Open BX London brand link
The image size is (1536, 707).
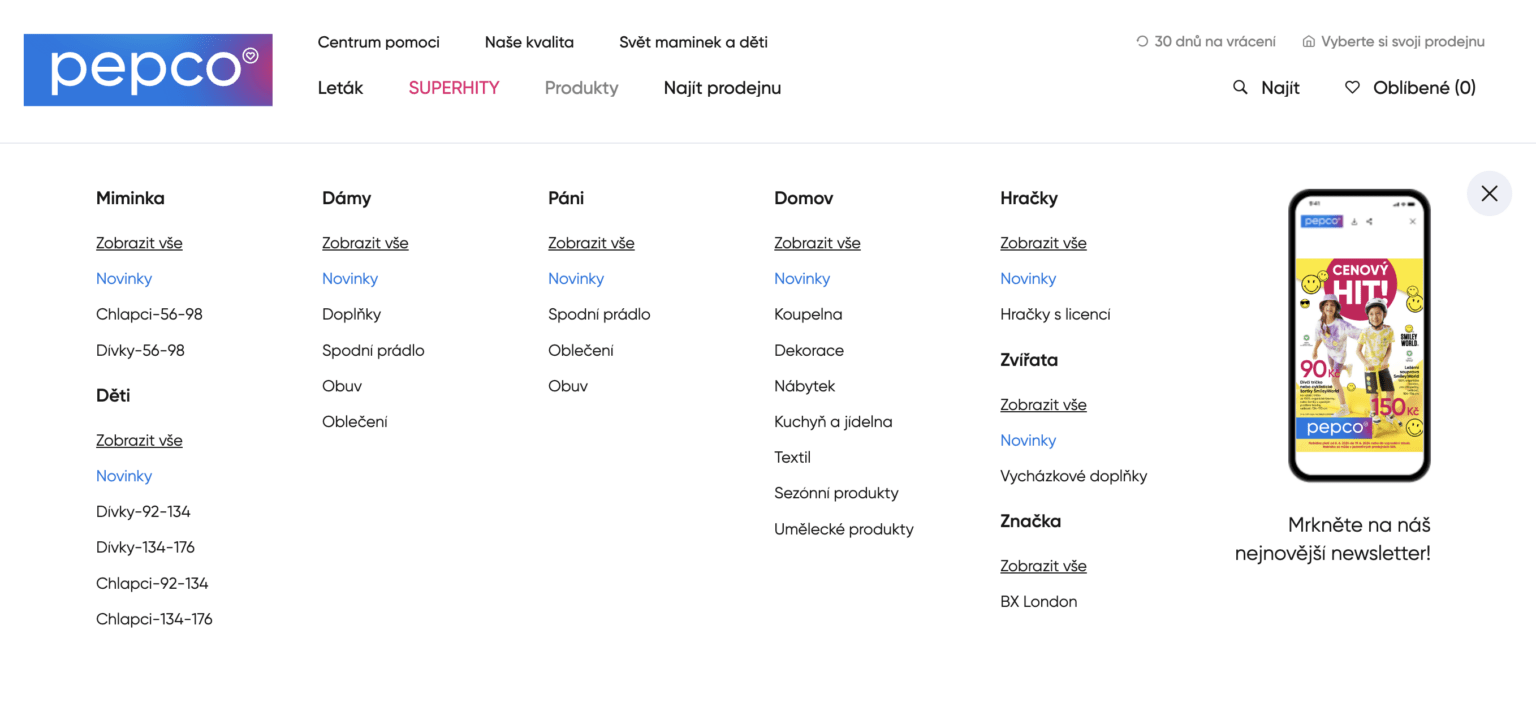1039,602
